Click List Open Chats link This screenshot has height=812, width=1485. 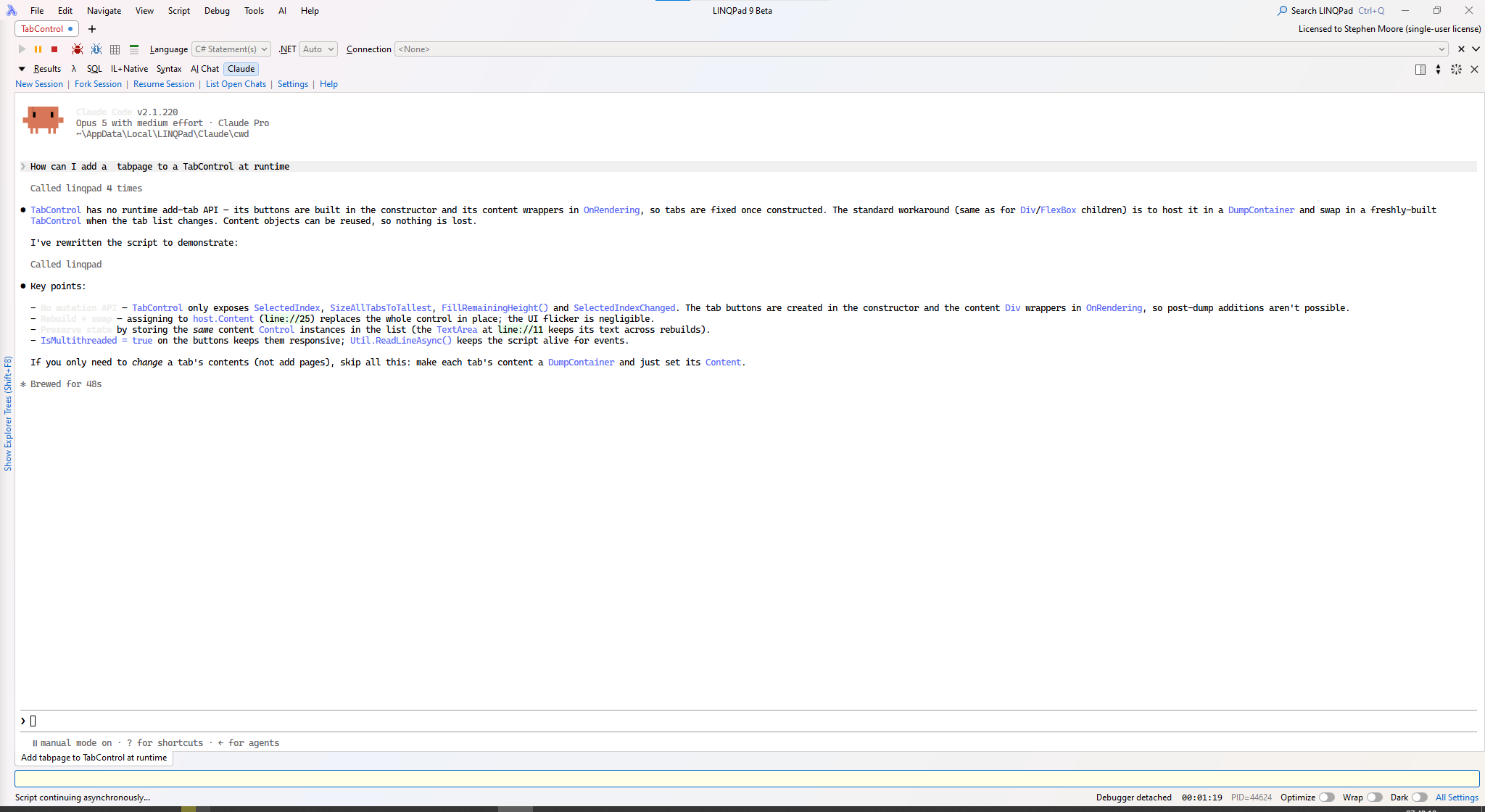236,84
